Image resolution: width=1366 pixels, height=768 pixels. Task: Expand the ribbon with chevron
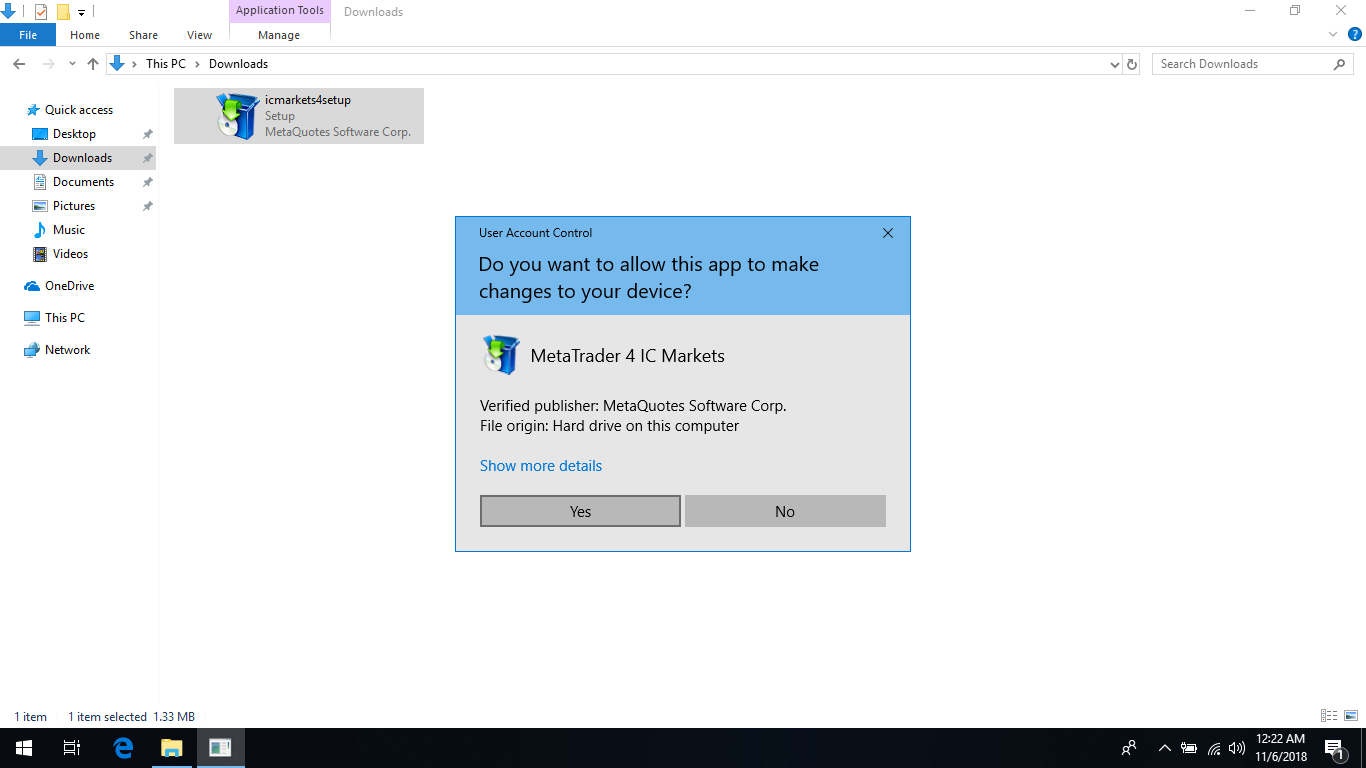click(1332, 34)
